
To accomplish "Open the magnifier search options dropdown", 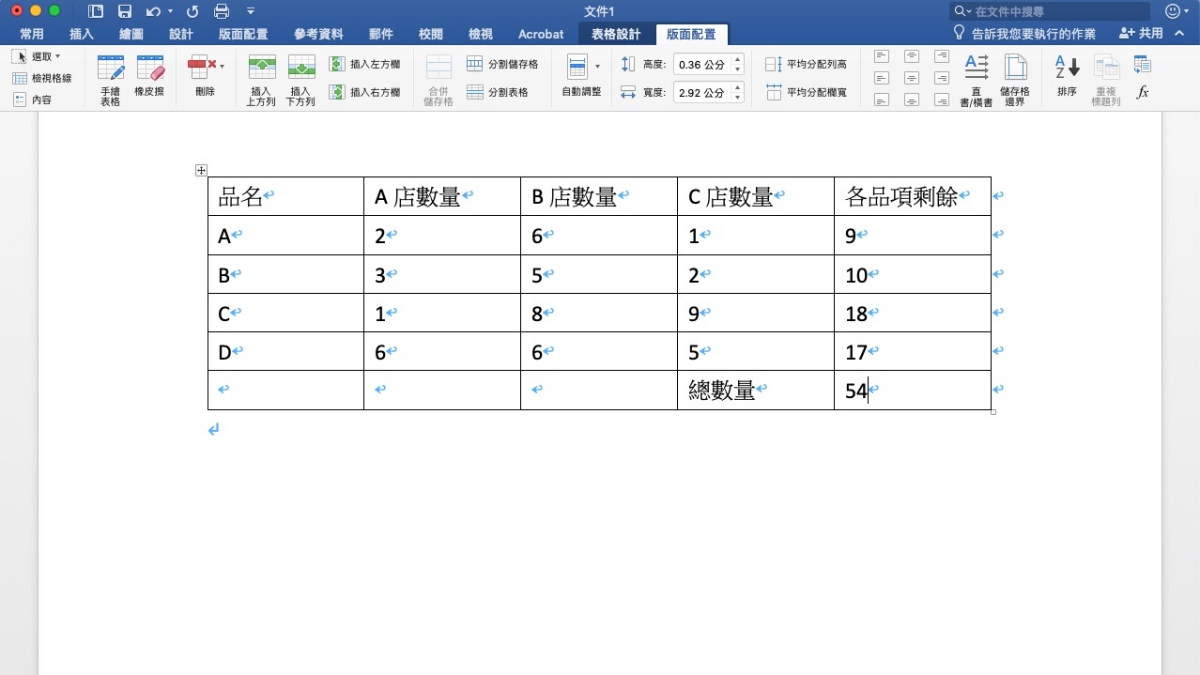I will (962, 11).
